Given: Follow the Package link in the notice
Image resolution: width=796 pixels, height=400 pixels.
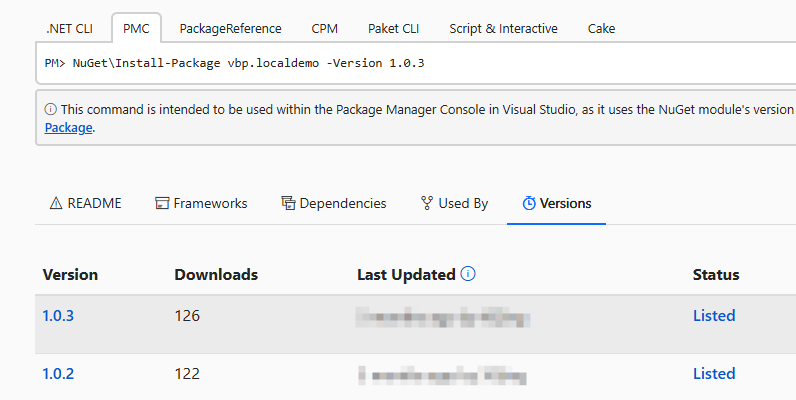Looking at the screenshot, I should click(x=68, y=128).
